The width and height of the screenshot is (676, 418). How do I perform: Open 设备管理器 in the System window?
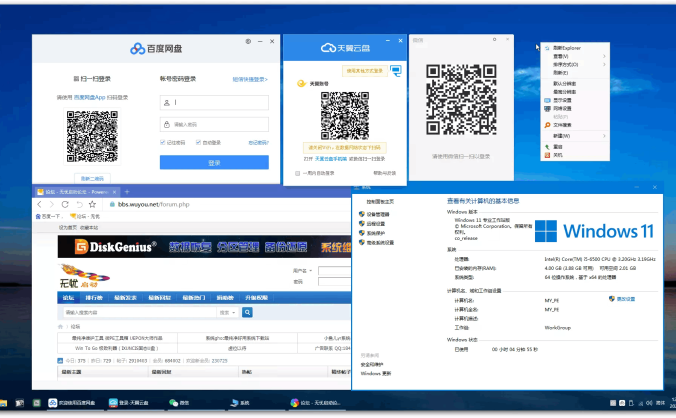click(378, 214)
